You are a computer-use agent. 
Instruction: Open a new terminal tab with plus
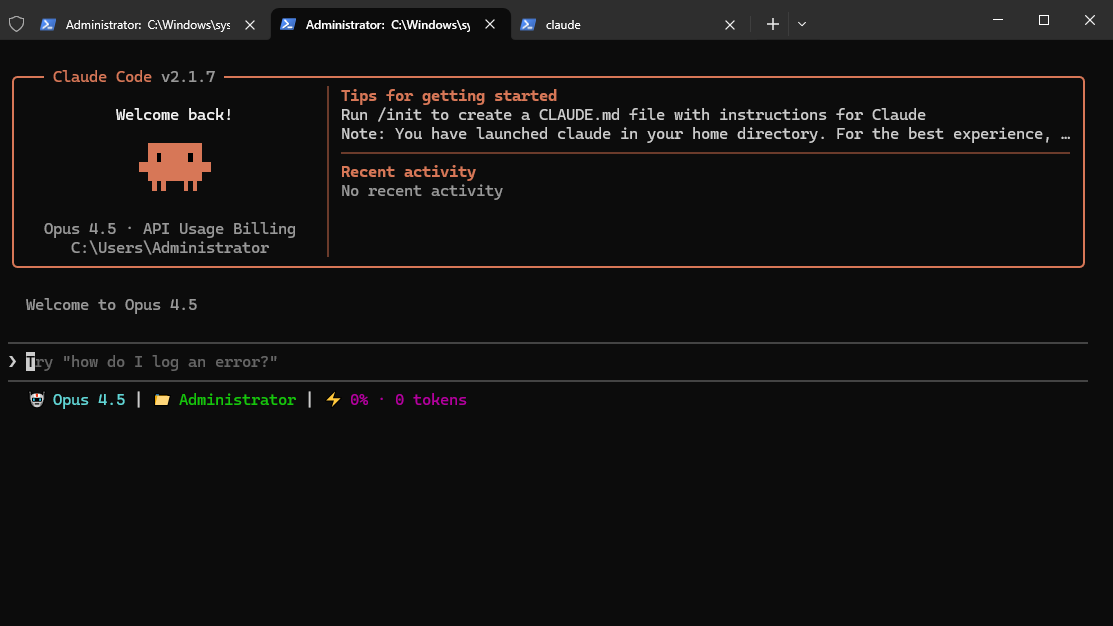772,24
